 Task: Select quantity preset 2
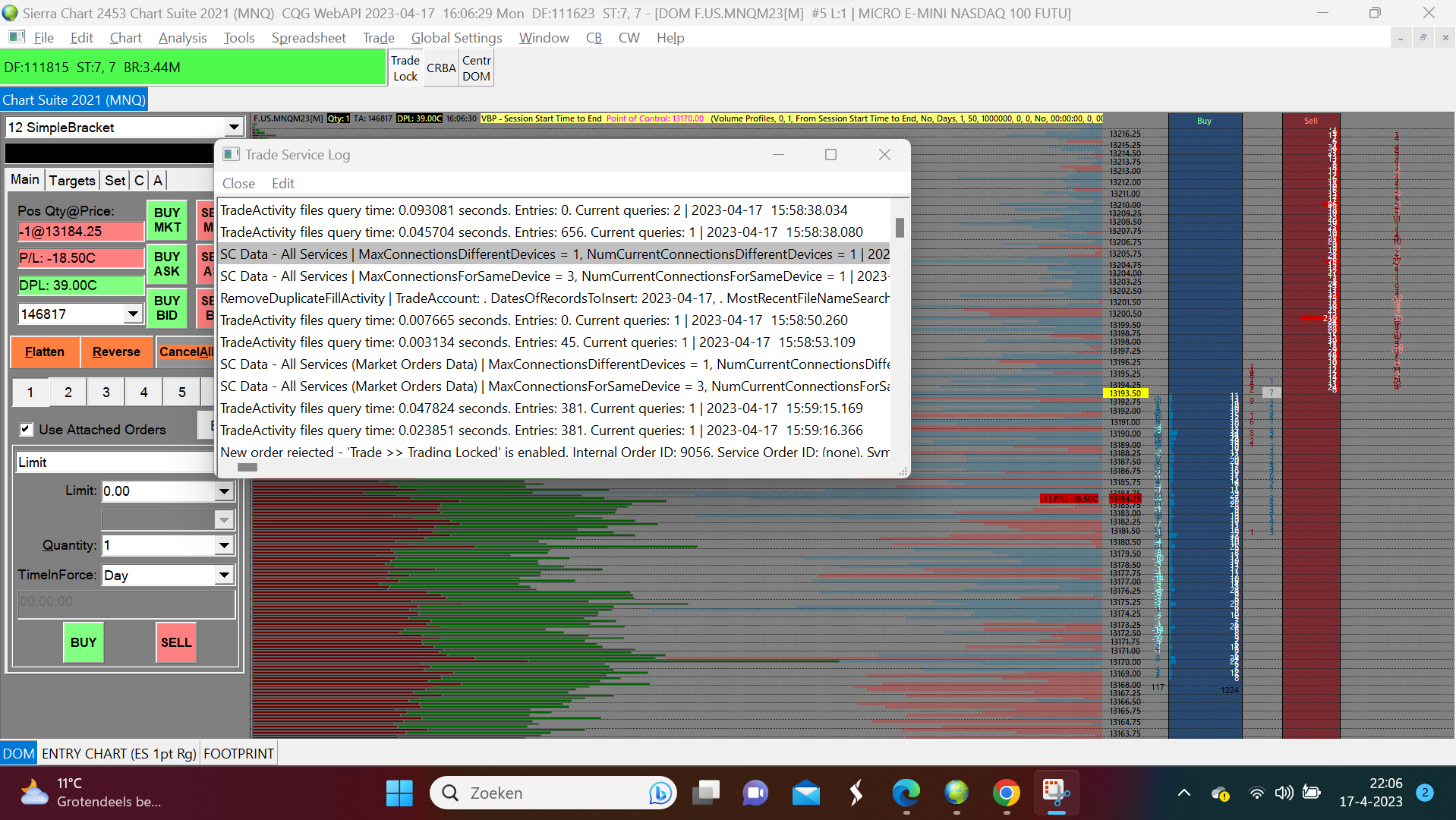[x=68, y=393]
